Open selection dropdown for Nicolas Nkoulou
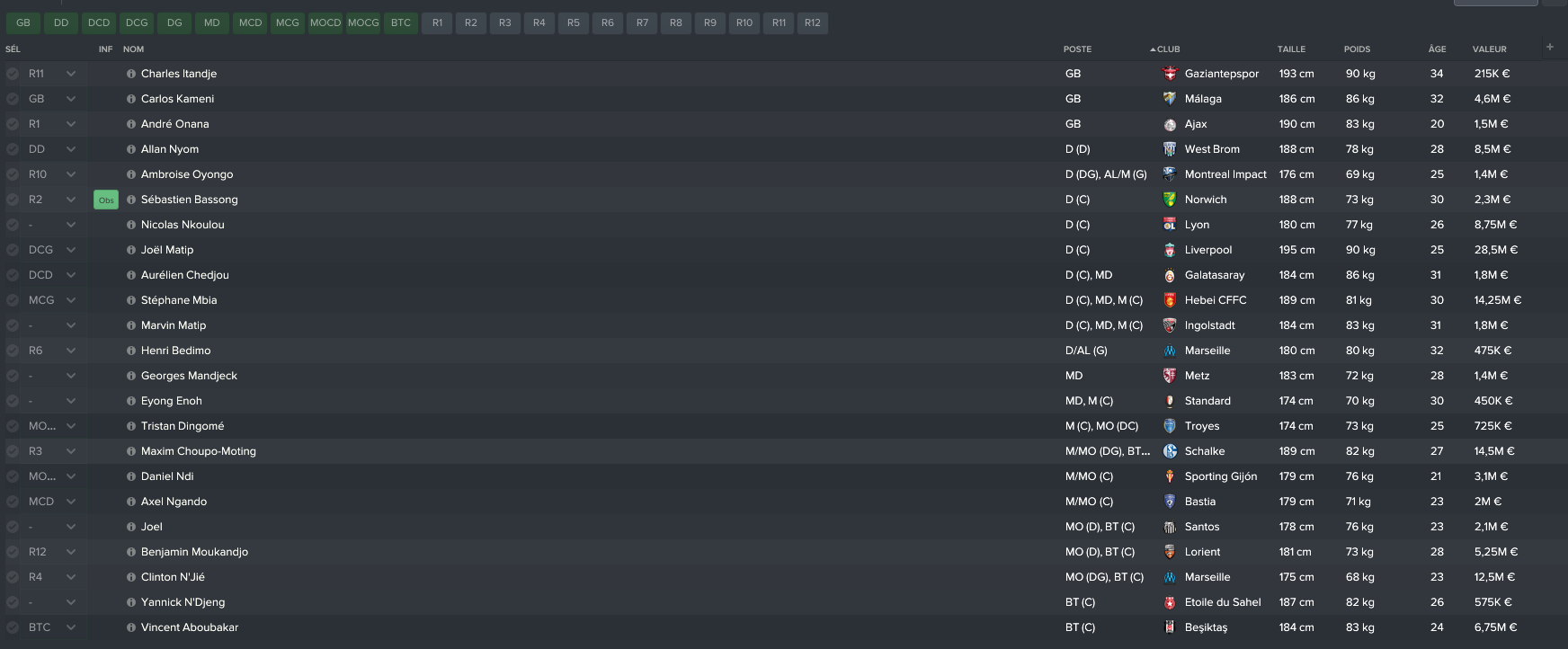 [x=71, y=225]
